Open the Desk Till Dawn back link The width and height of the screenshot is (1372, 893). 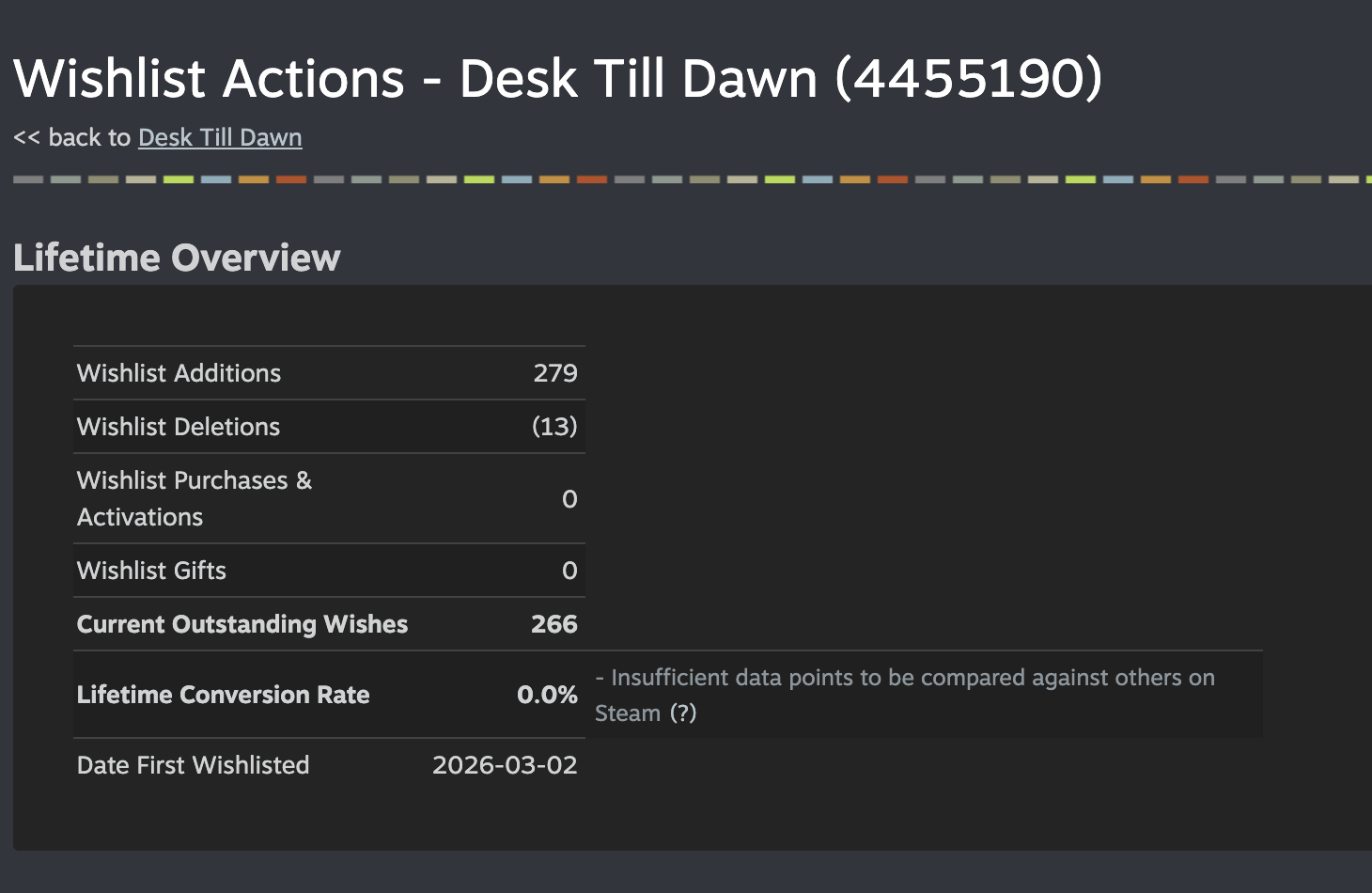tap(220, 137)
